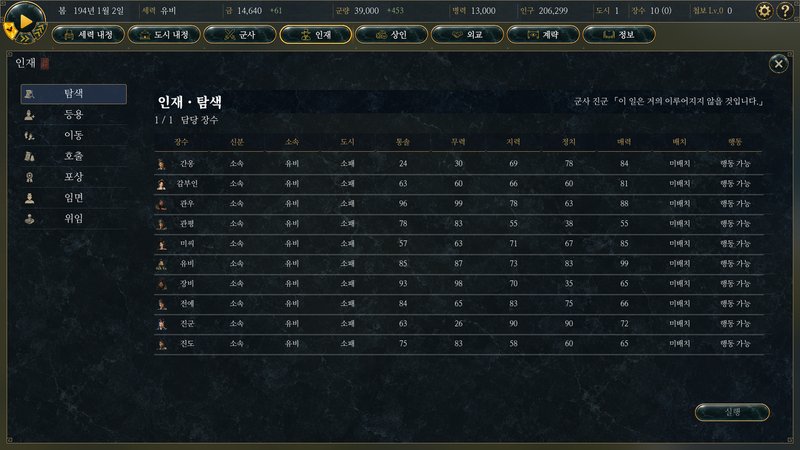The width and height of the screenshot is (800, 450).
Task: Click the date 194년 1월 2일
Action: [x=98, y=11]
